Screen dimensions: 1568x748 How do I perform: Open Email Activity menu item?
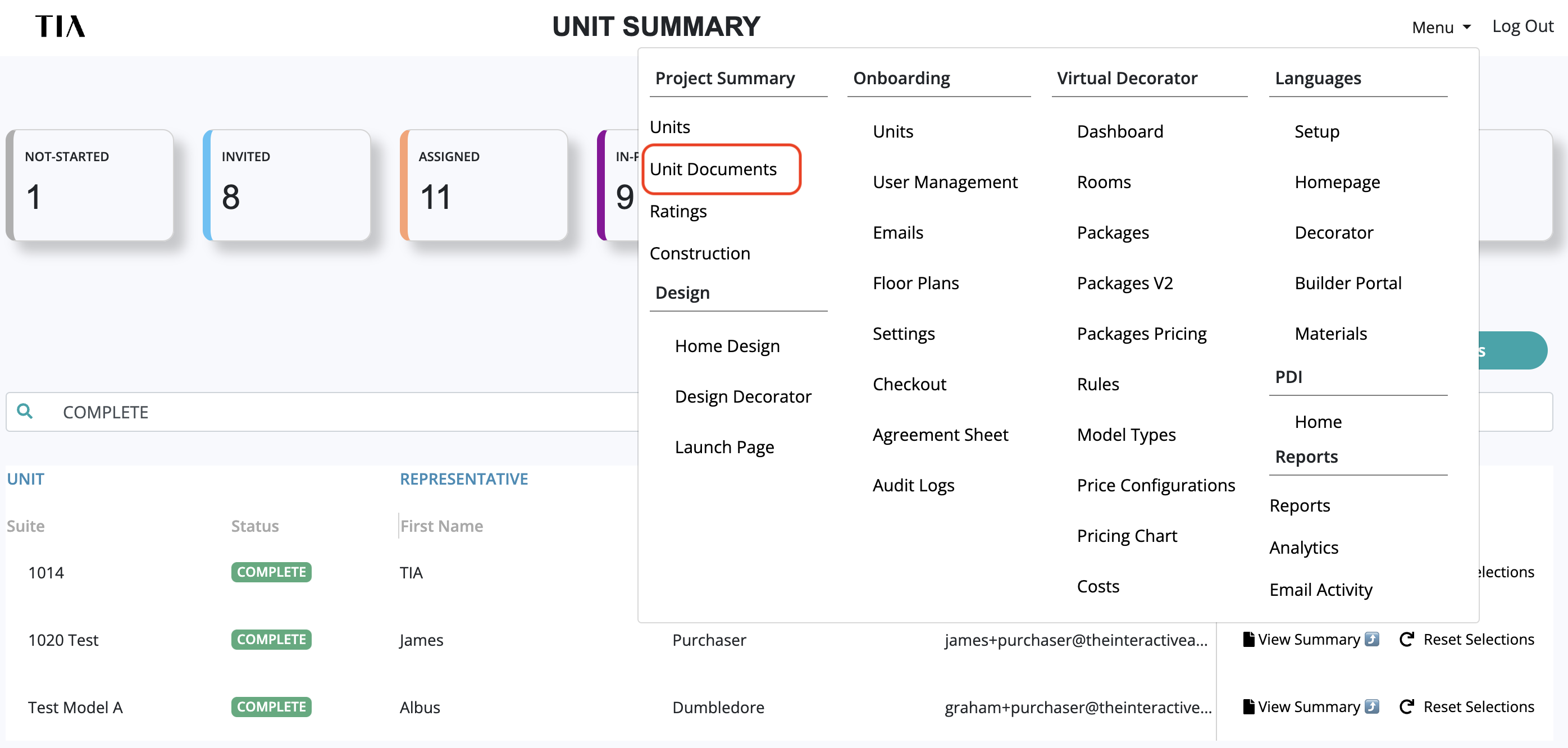[x=1321, y=590]
